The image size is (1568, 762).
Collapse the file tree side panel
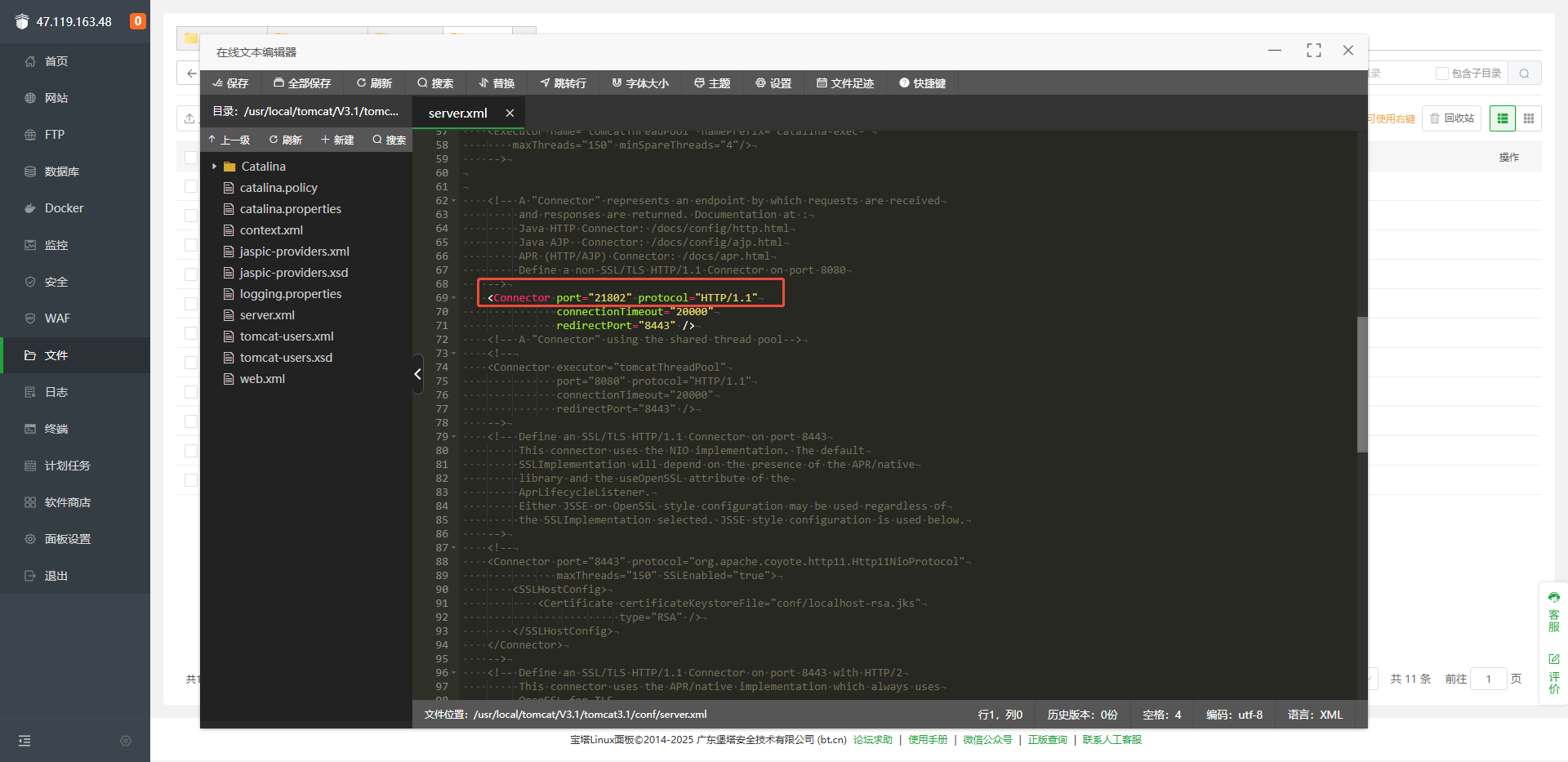[x=417, y=374]
